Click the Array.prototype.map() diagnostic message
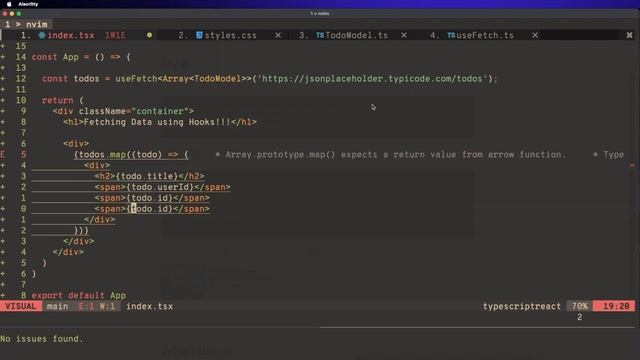640x360 pixels. 391,155
